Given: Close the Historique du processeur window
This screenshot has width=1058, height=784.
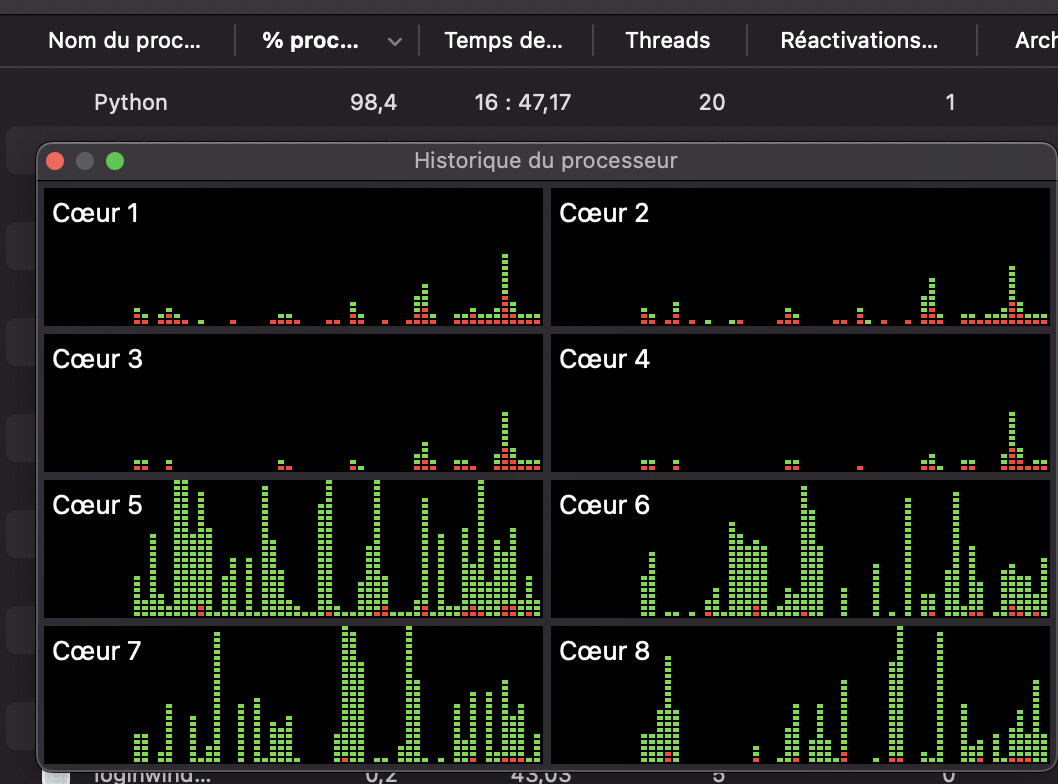Looking at the screenshot, I should [x=55, y=161].
